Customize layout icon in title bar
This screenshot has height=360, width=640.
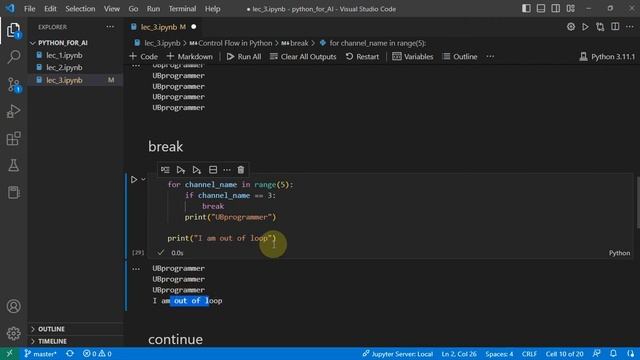point(571,9)
